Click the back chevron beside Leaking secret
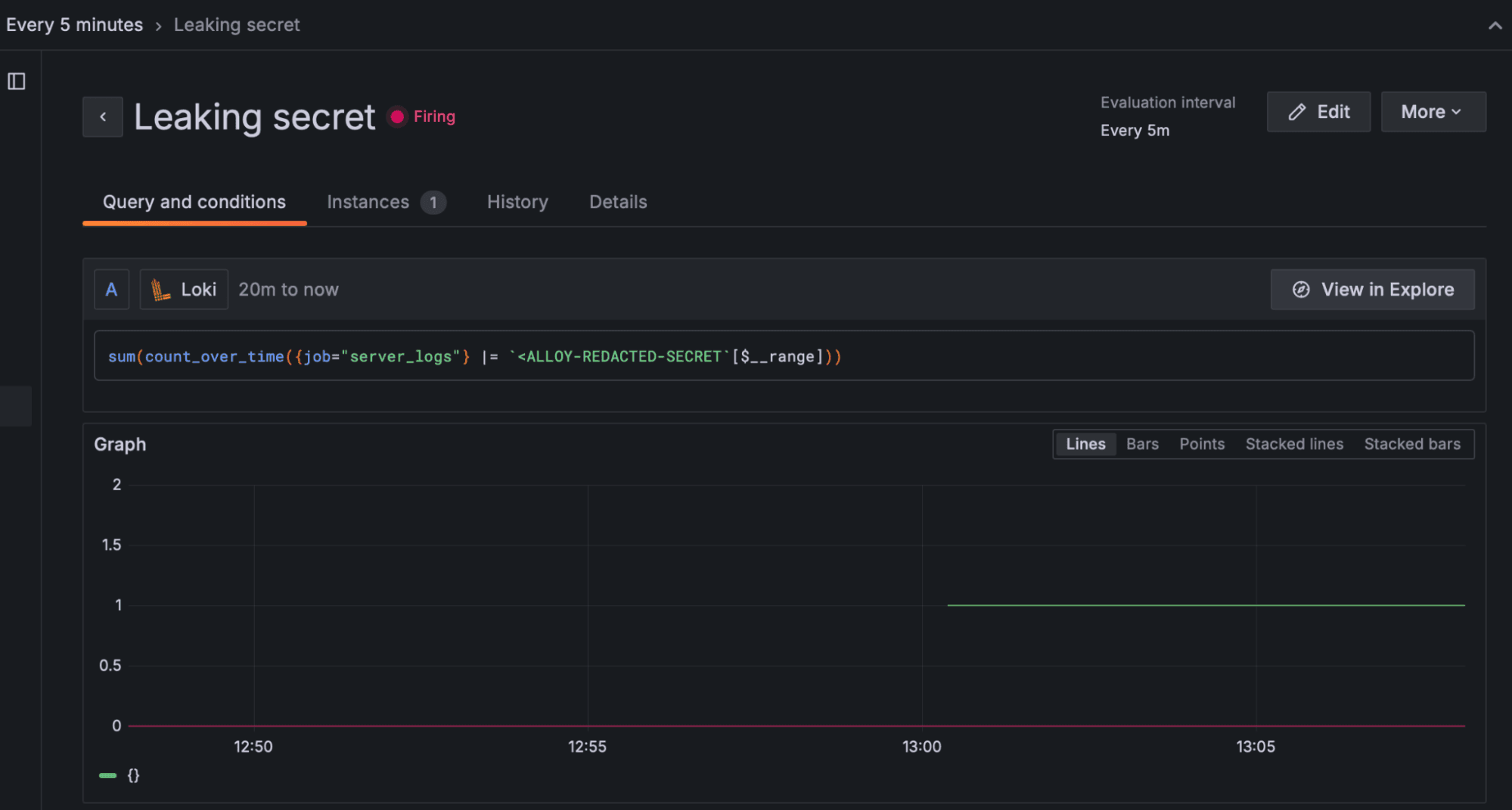The height and width of the screenshot is (810, 1512). [x=103, y=116]
